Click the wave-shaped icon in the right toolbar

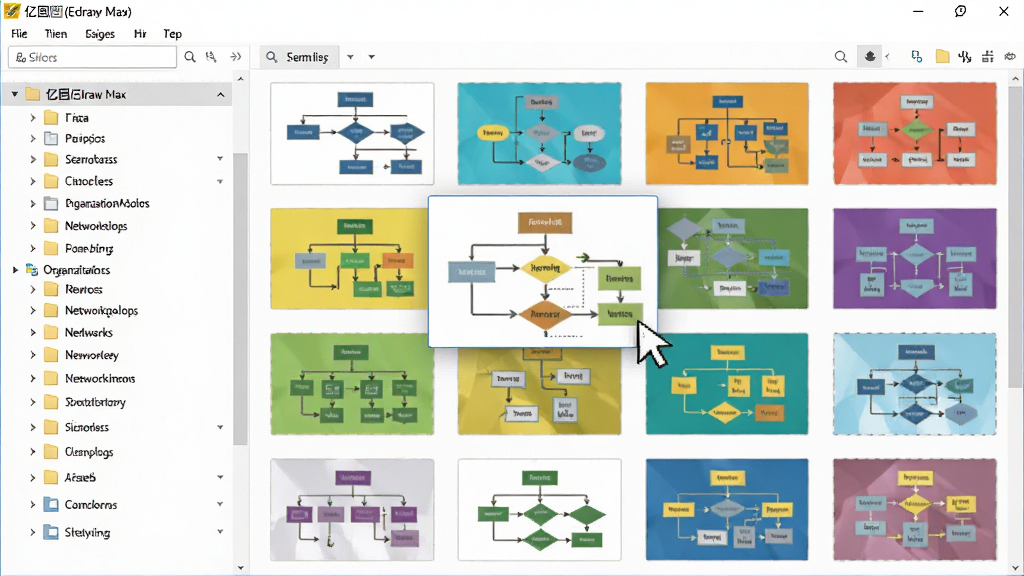point(965,57)
